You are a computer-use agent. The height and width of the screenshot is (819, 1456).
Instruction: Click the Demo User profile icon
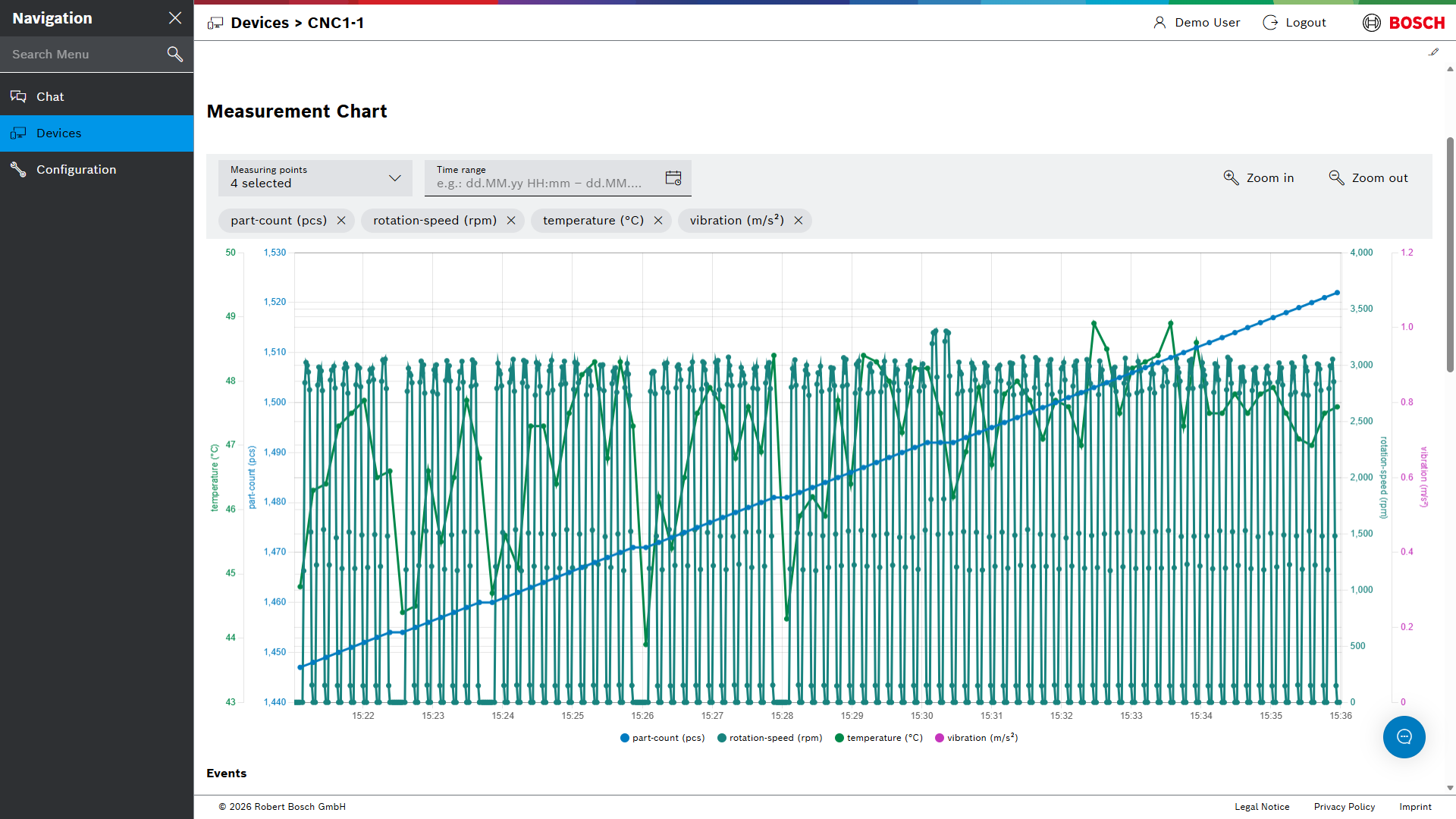click(x=1159, y=23)
